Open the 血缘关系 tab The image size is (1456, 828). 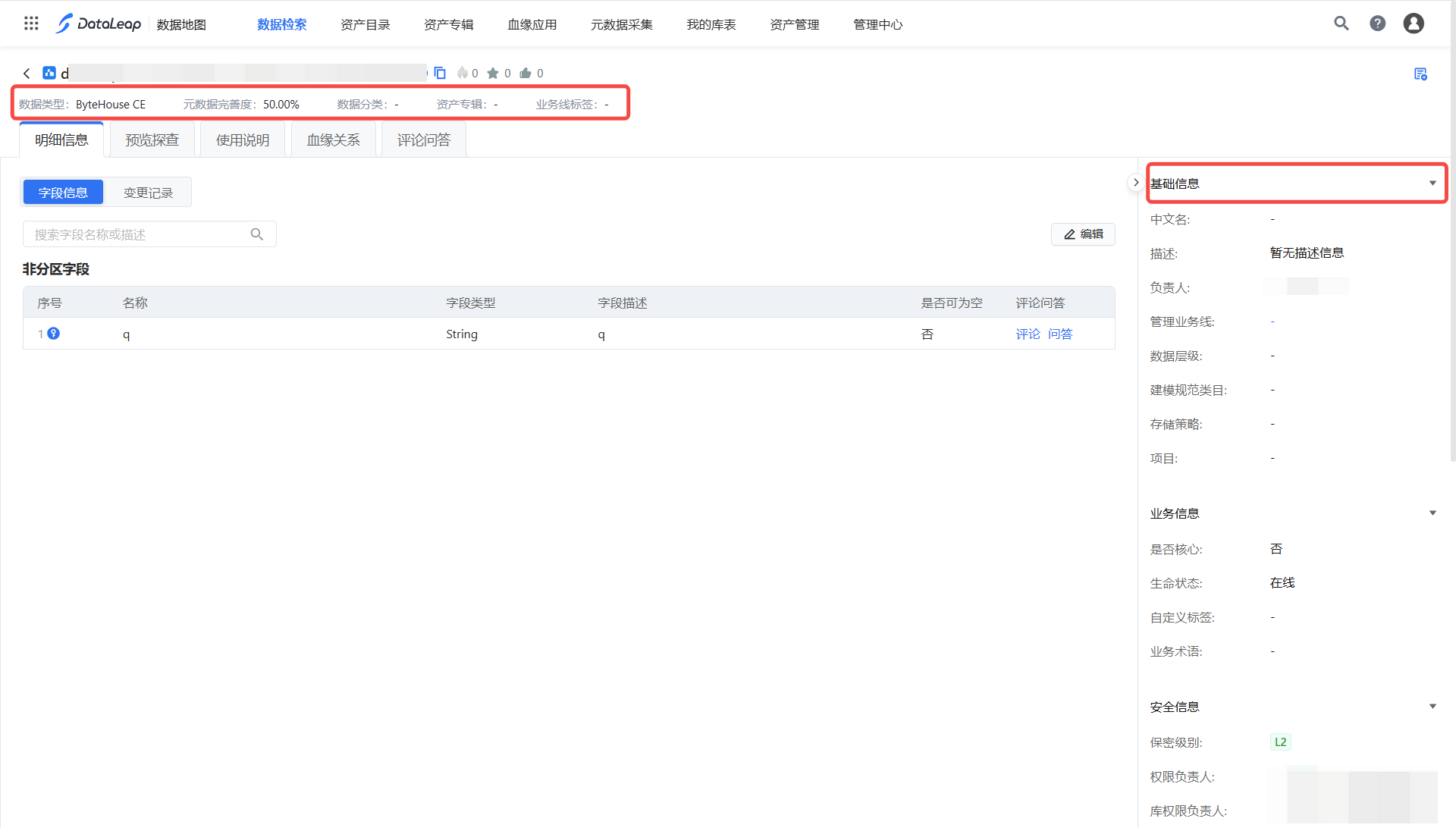click(x=333, y=140)
